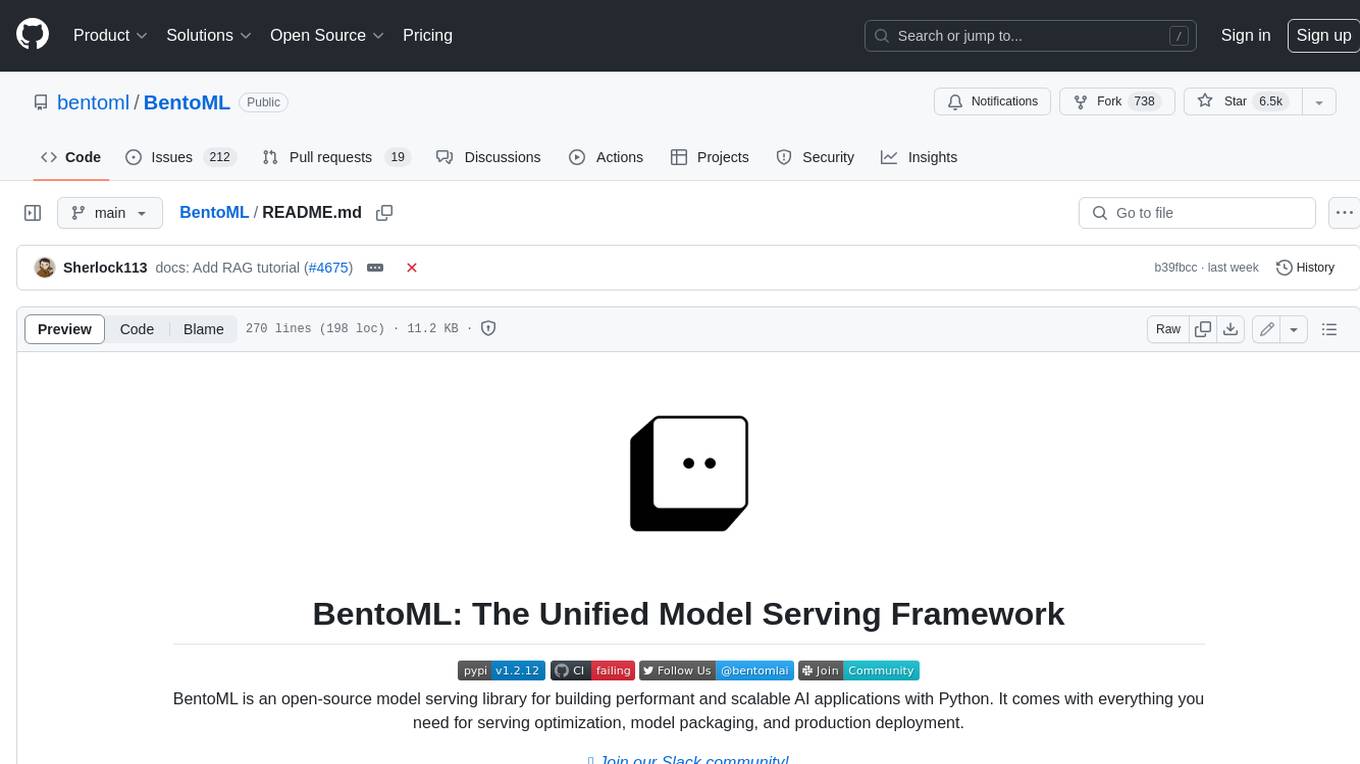Switch to the Actions tab
Image resolution: width=1360 pixels, height=764 pixels.
606,157
